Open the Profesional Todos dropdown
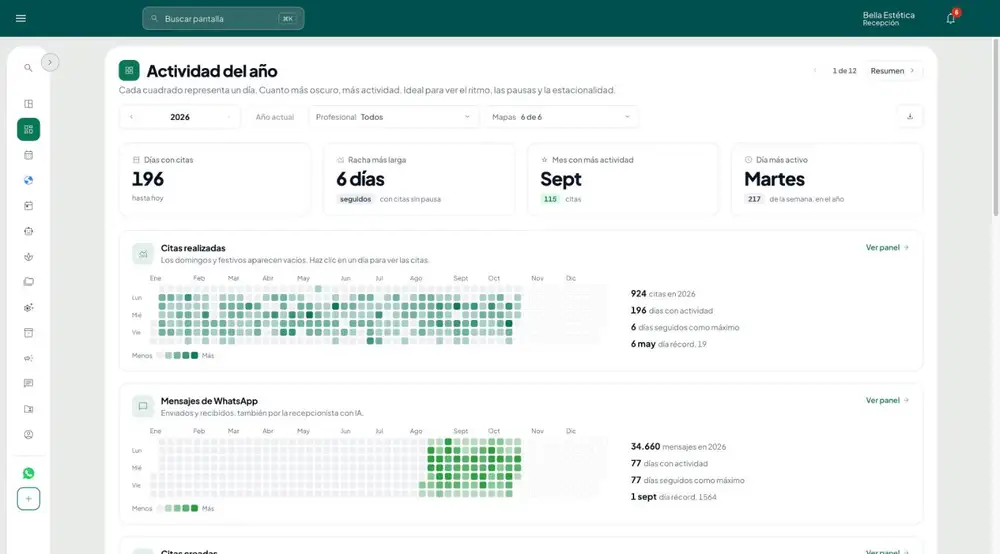Viewport: 1000px width, 554px height. (x=393, y=117)
